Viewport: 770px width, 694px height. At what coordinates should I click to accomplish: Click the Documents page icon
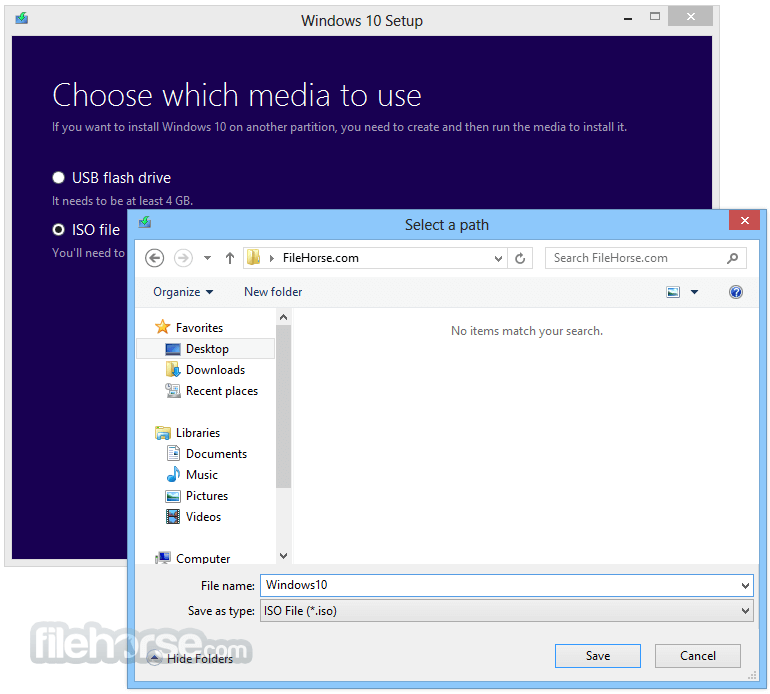pyautogui.click(x=173, y=453)
